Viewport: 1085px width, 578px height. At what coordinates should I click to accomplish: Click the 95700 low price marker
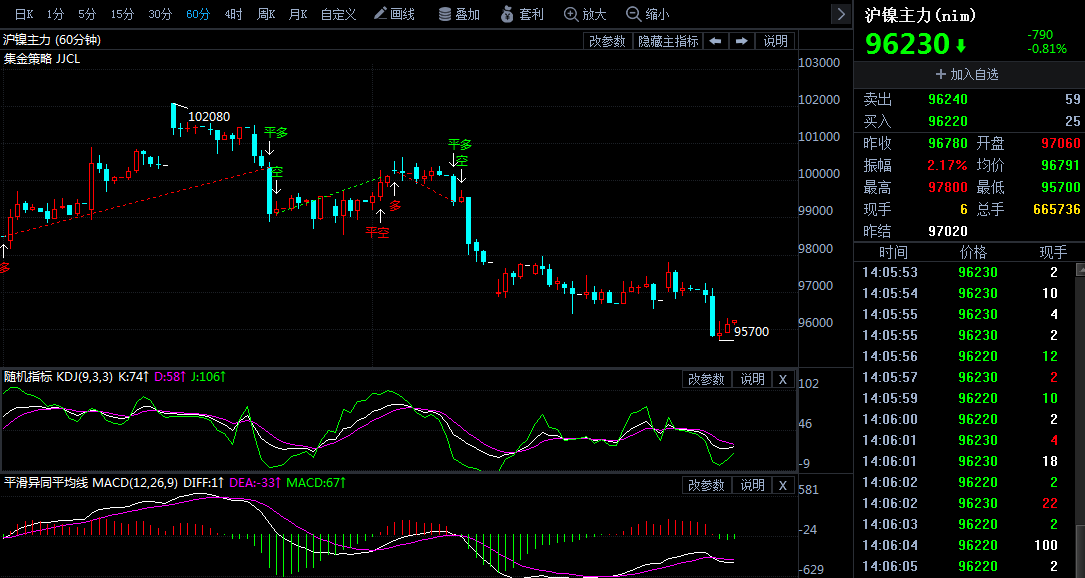click(751, 332)
